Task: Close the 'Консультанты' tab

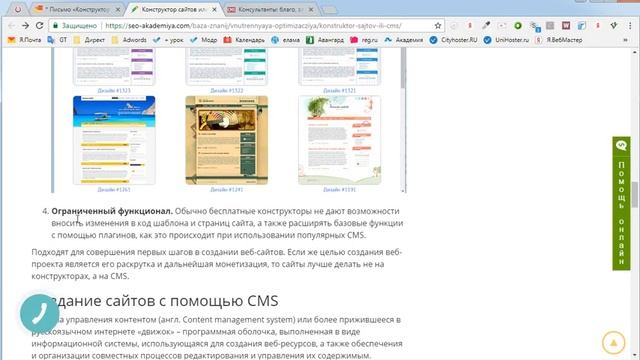Action: click(x=311, y=9)
